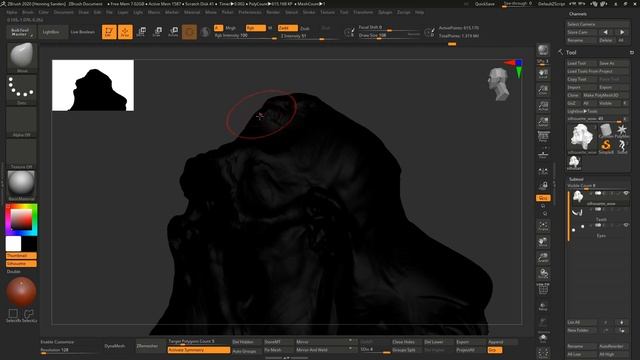Click the PolyF line fill icon
Screen dimensions: 640x360
[543, 289]
